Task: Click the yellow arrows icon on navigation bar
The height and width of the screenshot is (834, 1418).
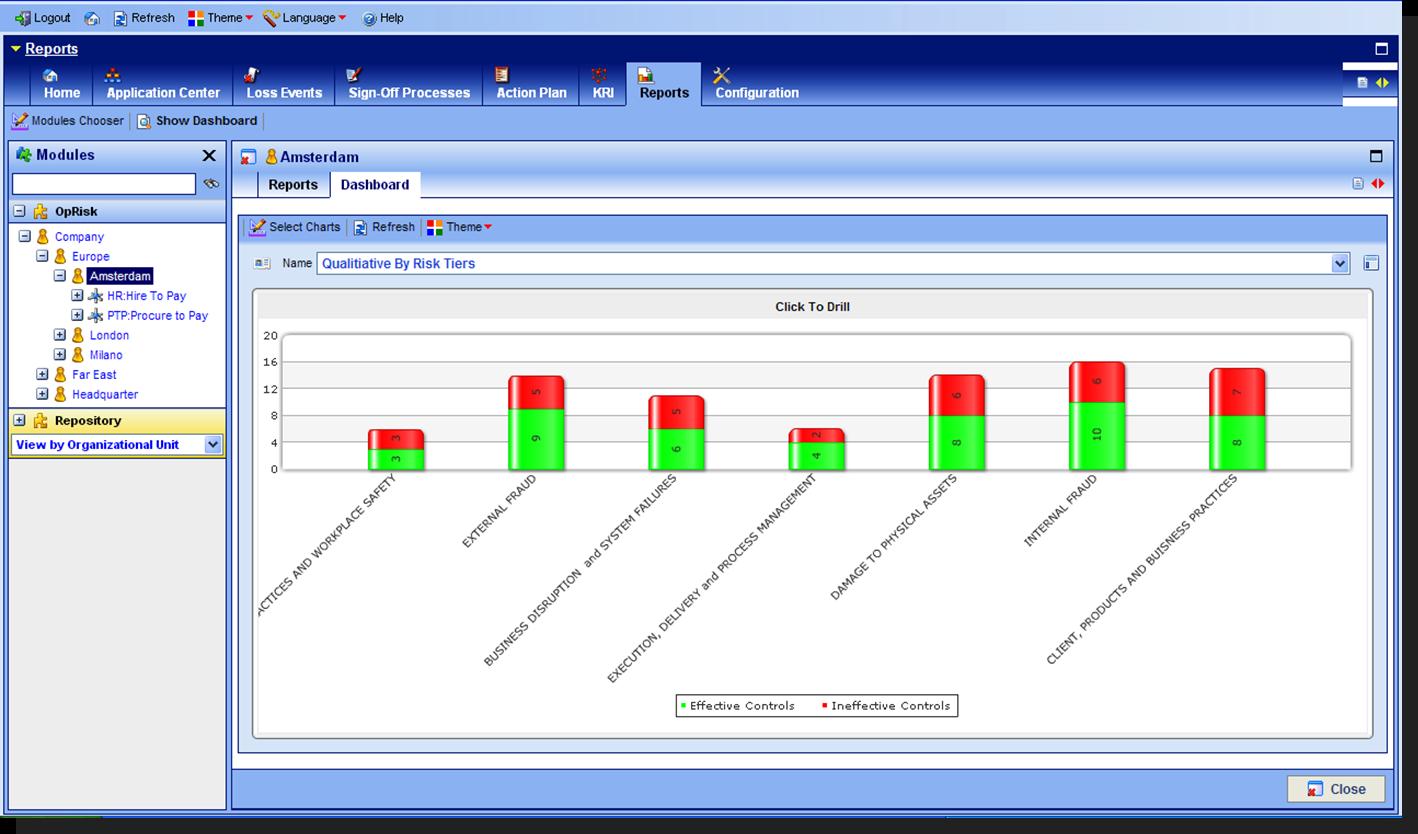Action: (1382, 83)
